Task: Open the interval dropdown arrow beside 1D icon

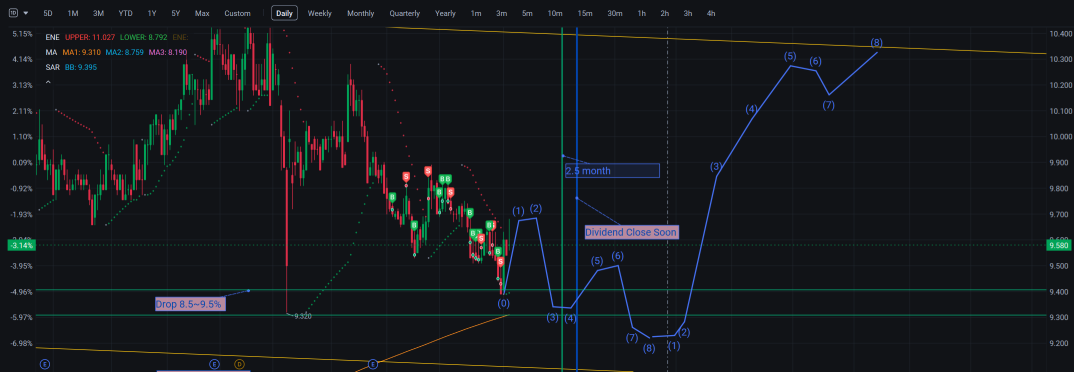Action: [x=25, y=13]
